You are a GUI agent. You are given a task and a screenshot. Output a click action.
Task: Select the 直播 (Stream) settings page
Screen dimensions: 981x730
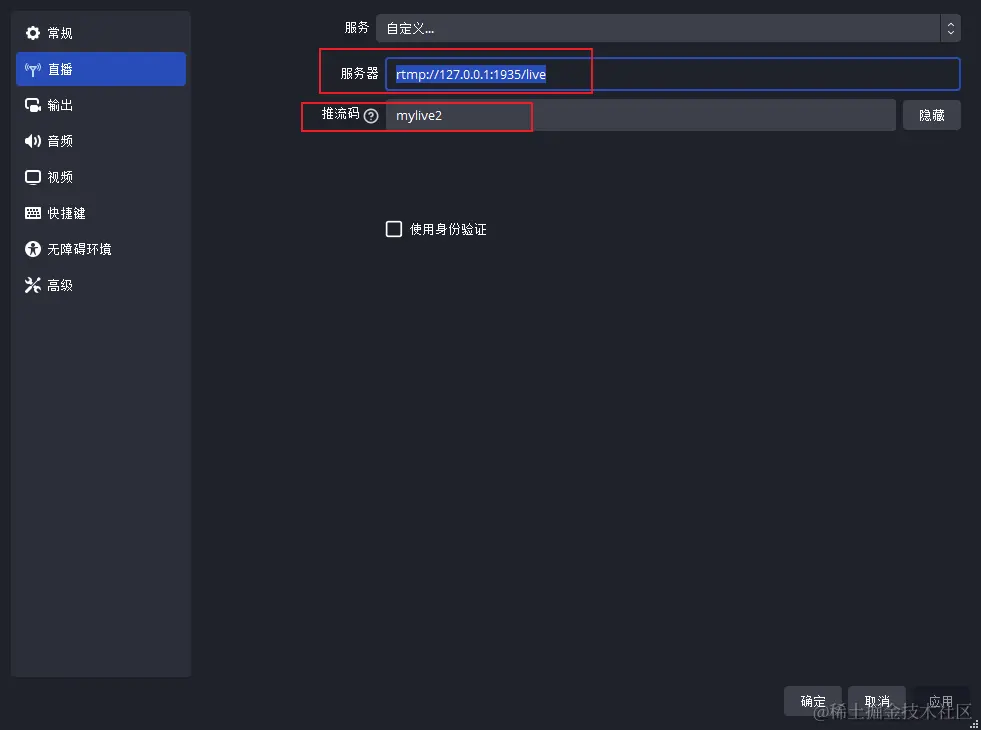click(x=101, y=69)
